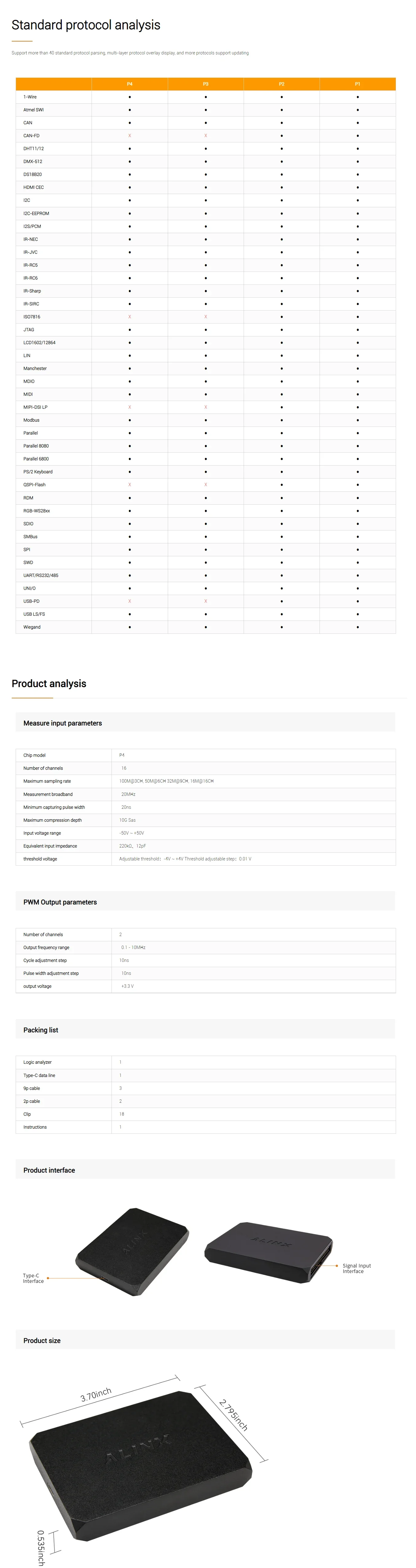
Task: Click the P2 dot in the CAN-FD row
Action: click(282, 136)
